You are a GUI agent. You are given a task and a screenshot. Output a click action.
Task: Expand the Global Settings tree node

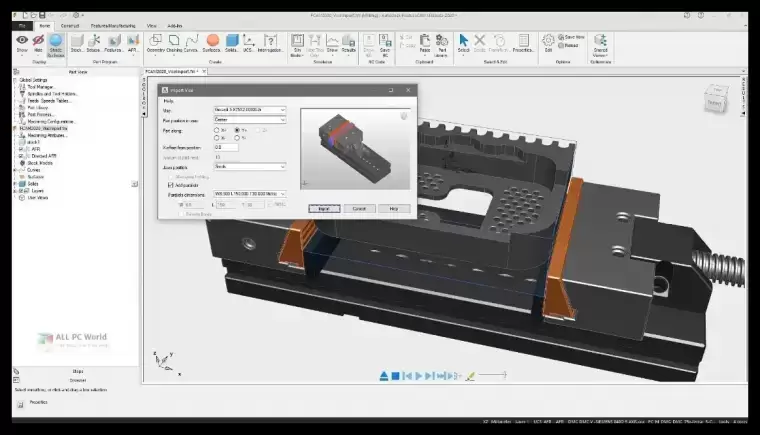(x=16, y=80)
